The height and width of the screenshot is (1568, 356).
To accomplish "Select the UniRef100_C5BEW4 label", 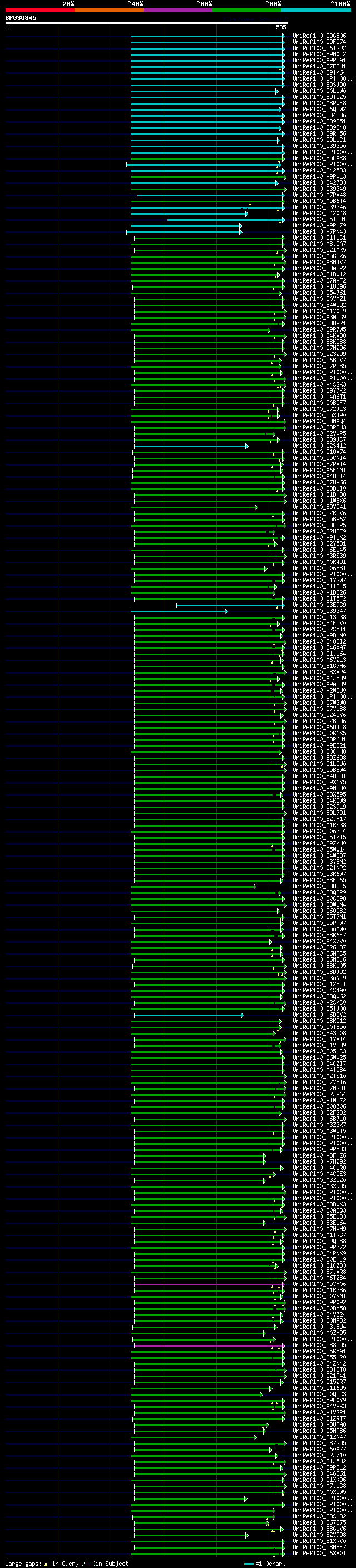I will [319, 770].
